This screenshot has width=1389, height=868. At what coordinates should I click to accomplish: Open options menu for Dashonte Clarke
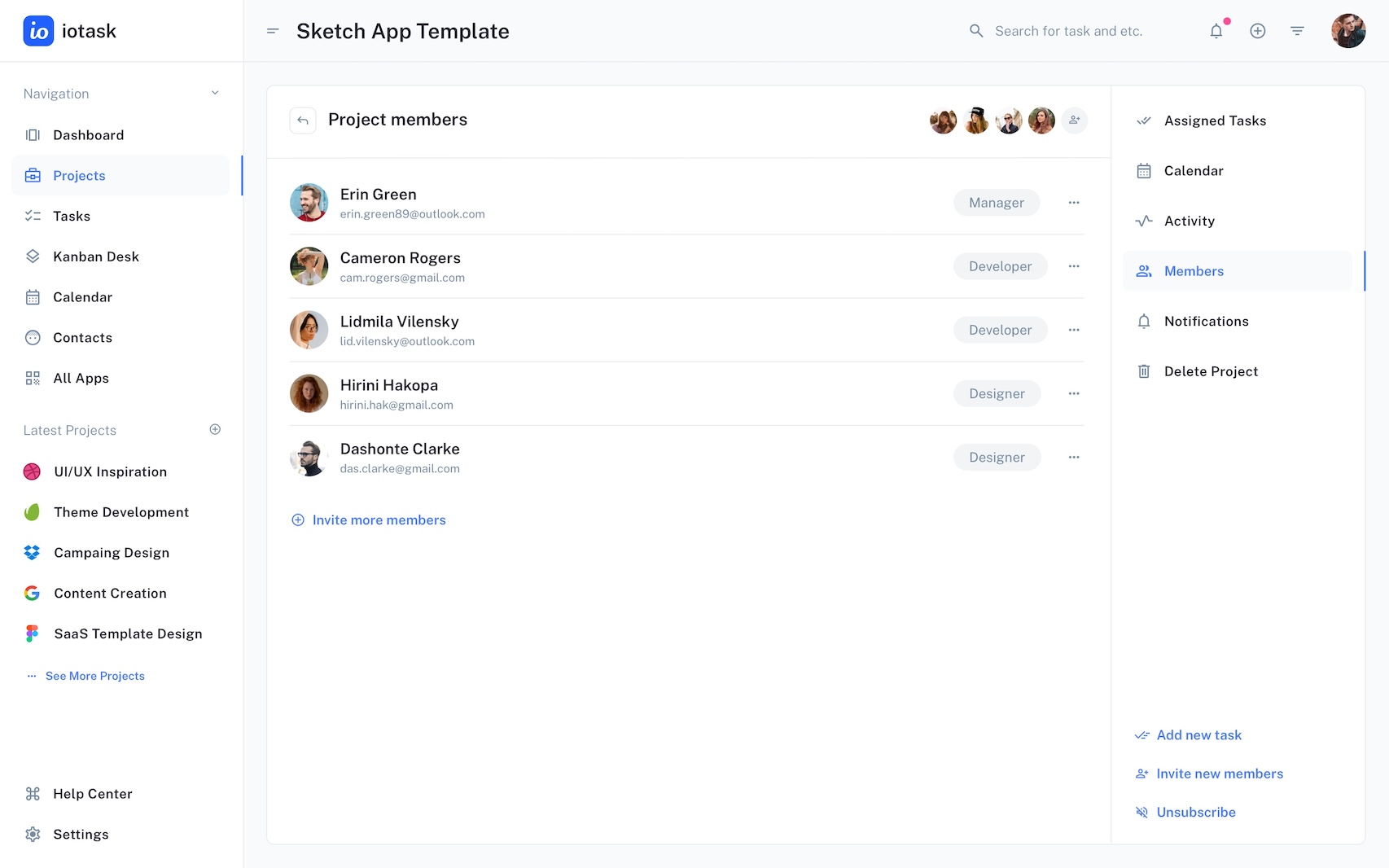click(1074, 457)
